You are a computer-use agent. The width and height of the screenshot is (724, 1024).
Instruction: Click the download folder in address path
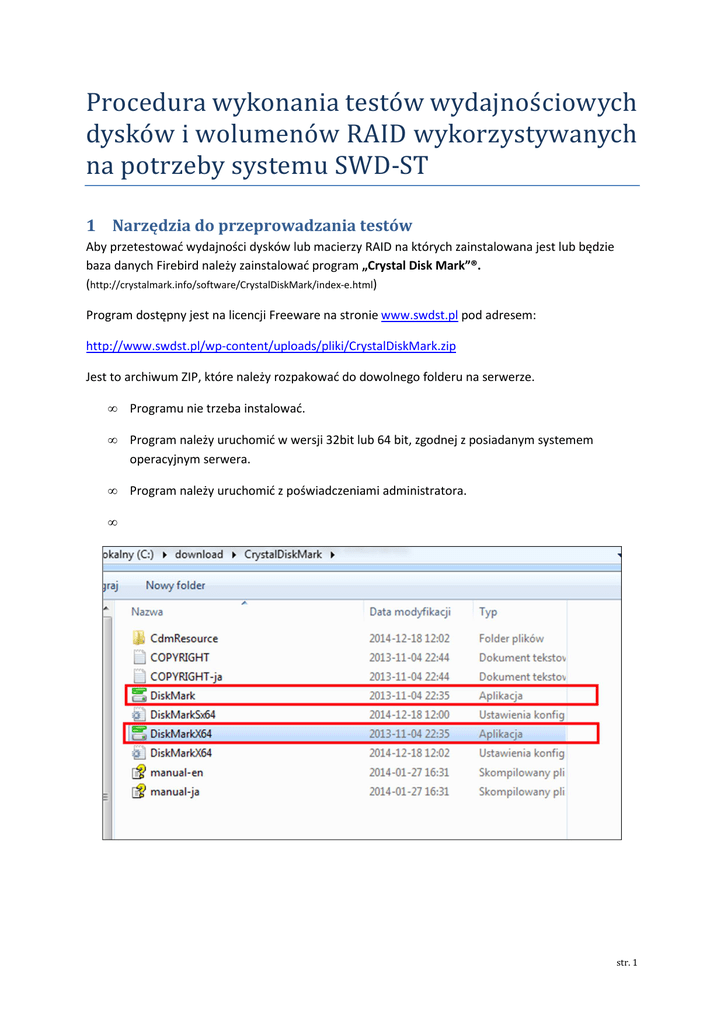pyautogui.click(x=199, y=554)
